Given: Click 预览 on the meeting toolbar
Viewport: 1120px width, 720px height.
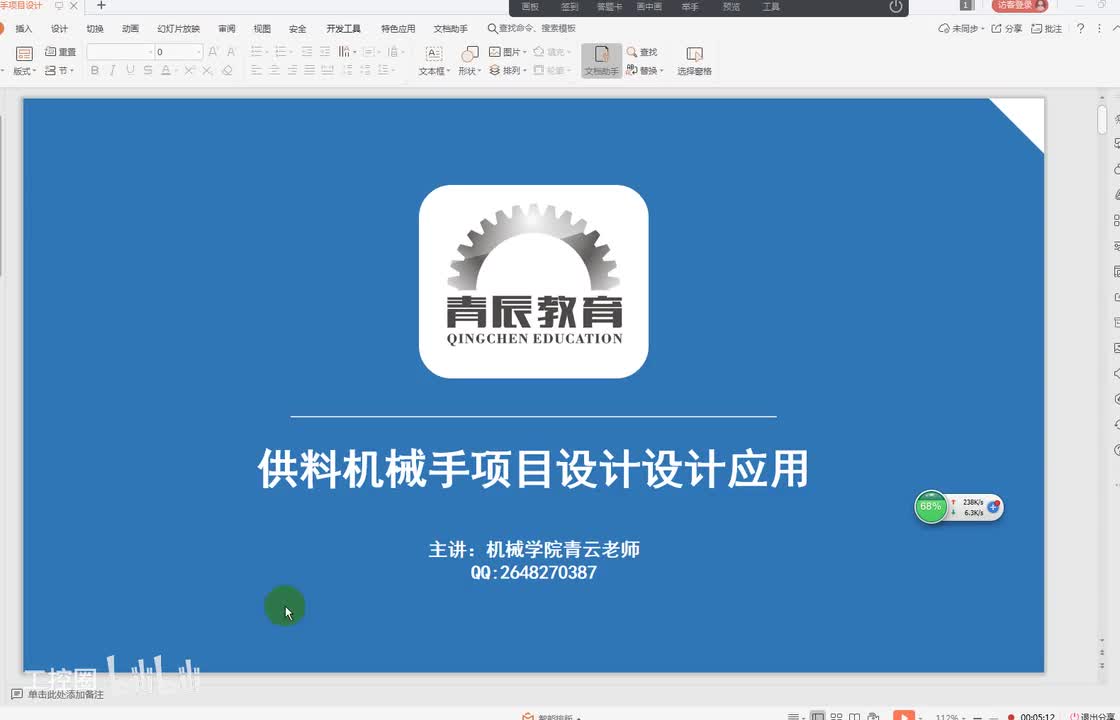Looking at the screenshot, I should pyautogui.click(x=731, y=6).
